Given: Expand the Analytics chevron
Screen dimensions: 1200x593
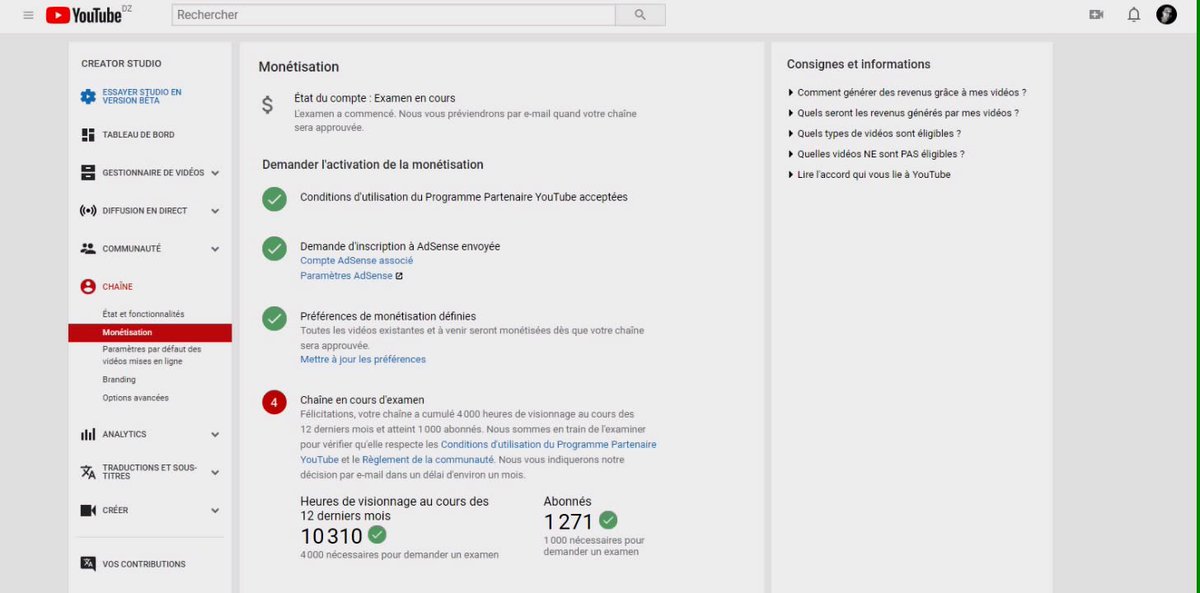Looking at the screenshot, I should pos(215,435).
